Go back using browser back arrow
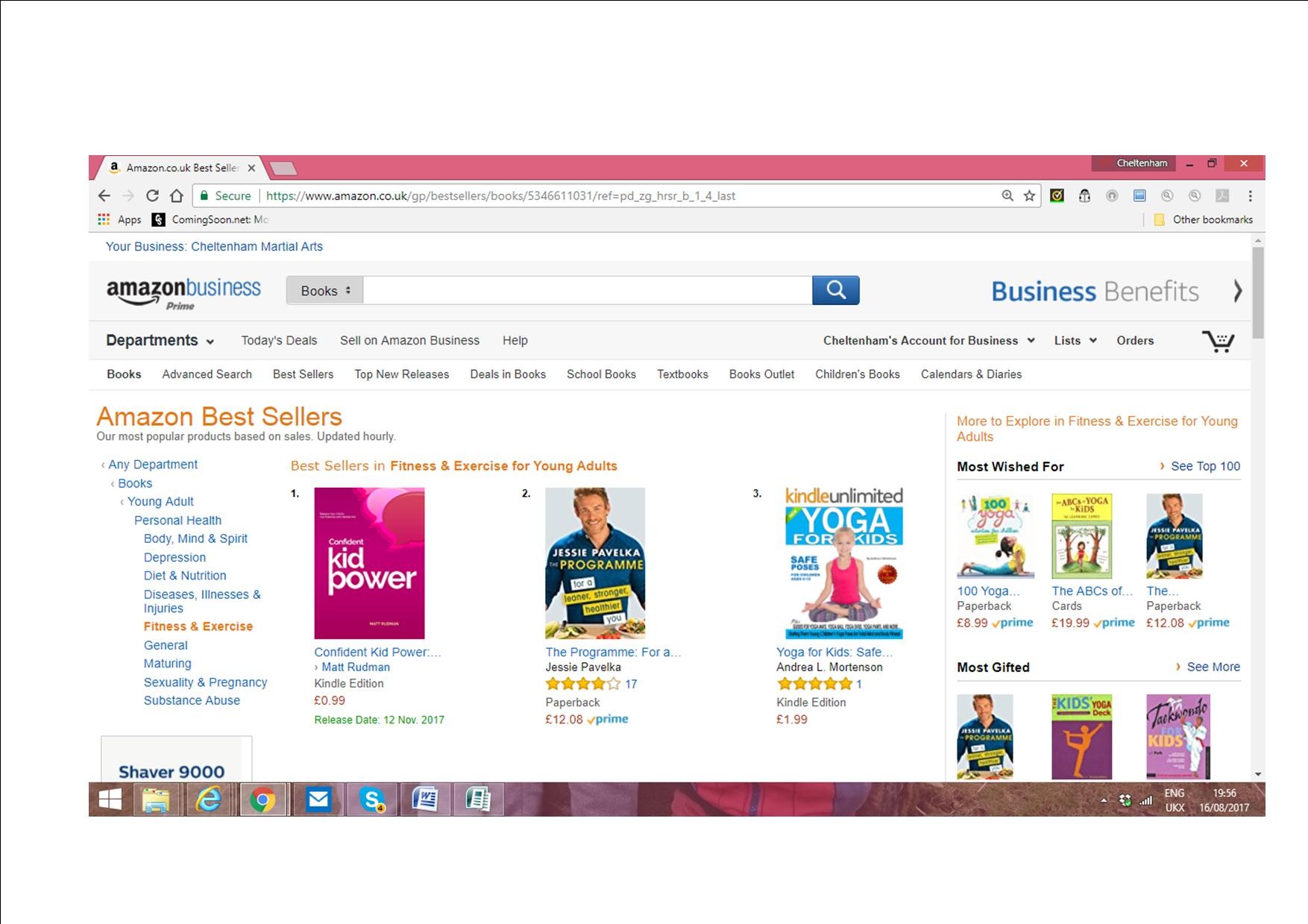This screenshot has height=924, width=1308. point(104,195)
